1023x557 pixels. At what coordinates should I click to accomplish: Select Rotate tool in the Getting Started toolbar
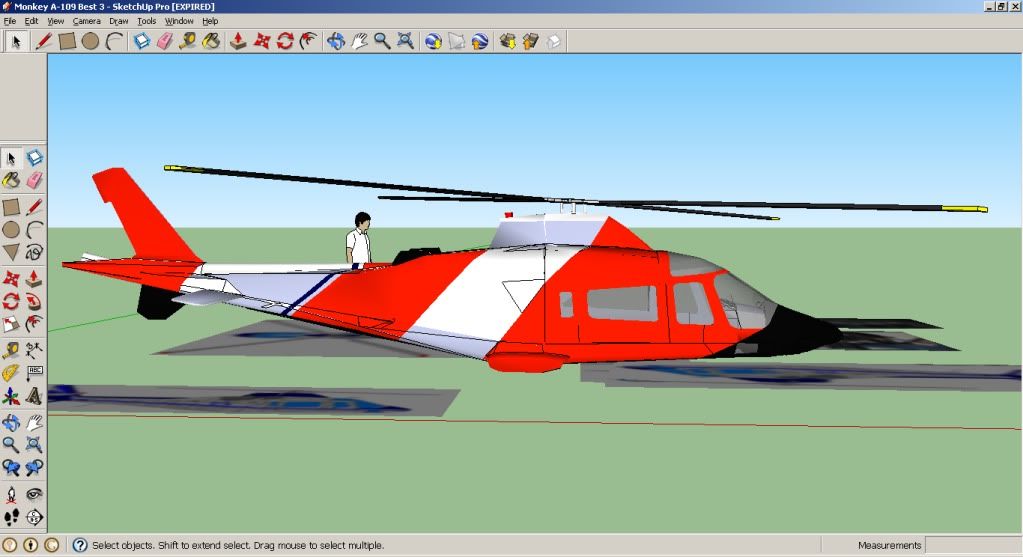(285, 42)
